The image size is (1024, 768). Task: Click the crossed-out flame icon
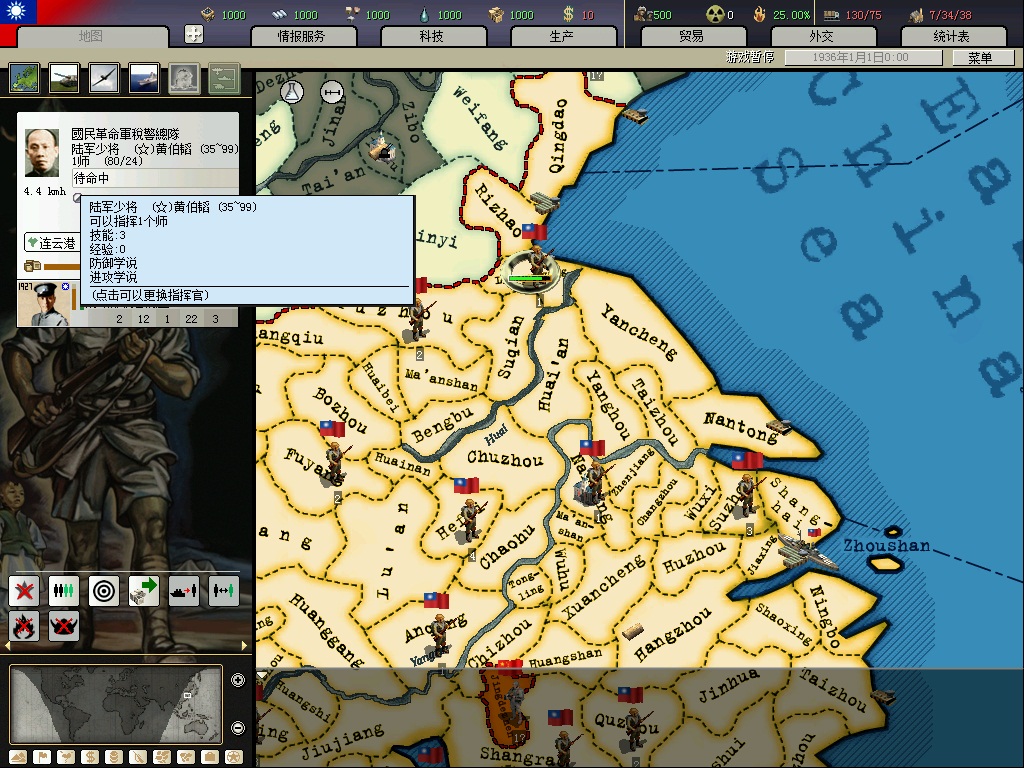point(24,626)
